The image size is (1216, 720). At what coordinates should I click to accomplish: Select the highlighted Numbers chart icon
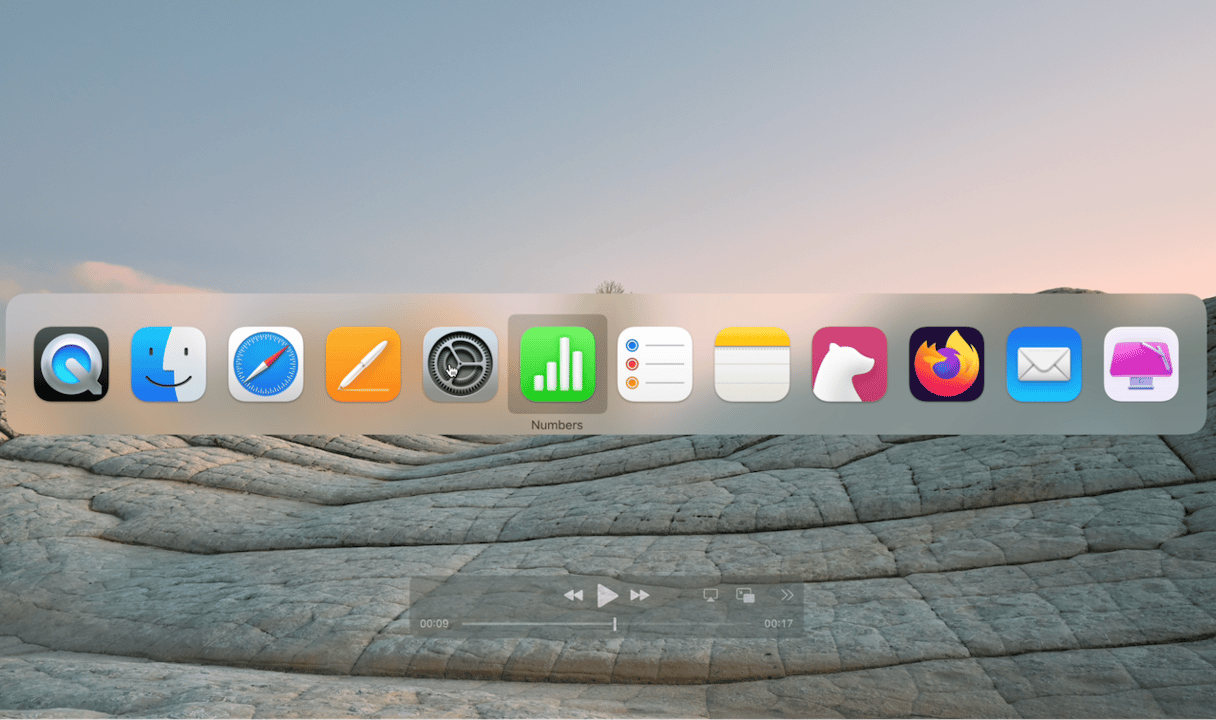point(557,364)
